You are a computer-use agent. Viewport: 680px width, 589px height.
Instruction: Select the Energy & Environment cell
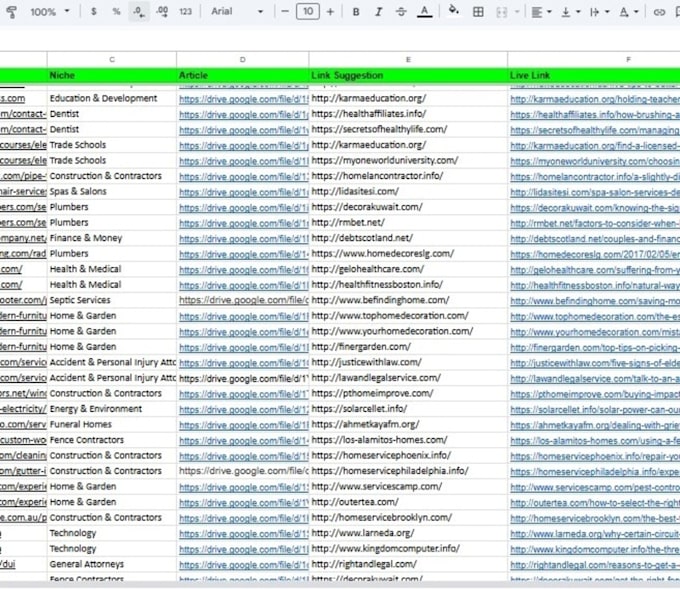(x=112, y=409)
